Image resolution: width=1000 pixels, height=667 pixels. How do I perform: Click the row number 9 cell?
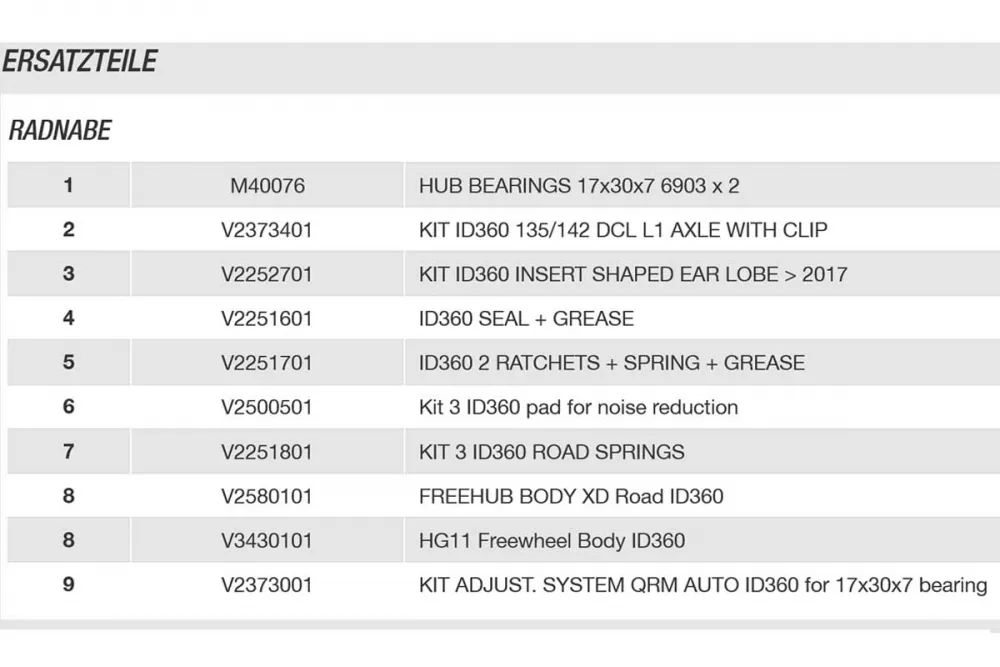68,585
